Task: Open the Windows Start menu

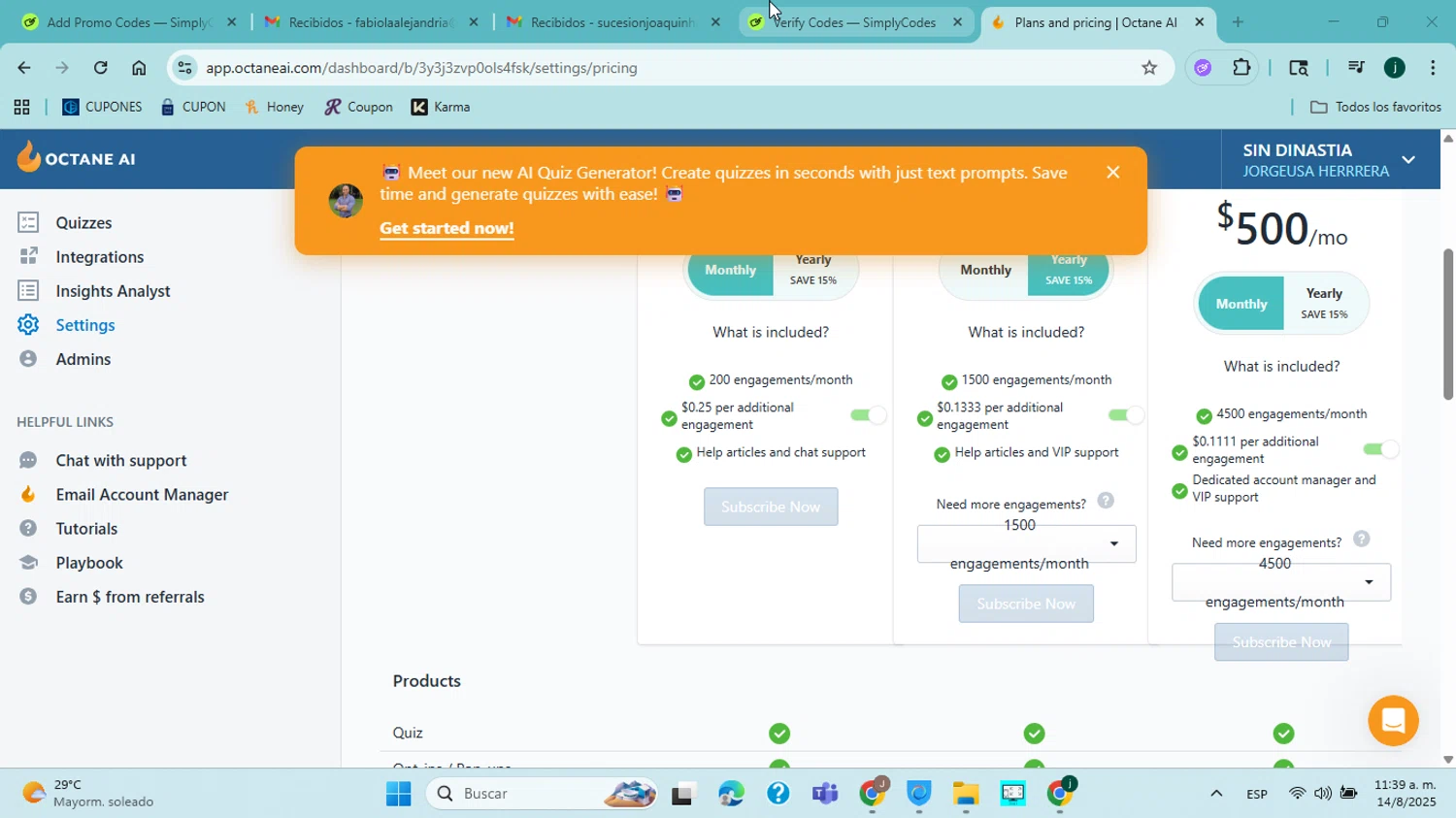Action: pos(398,794)
